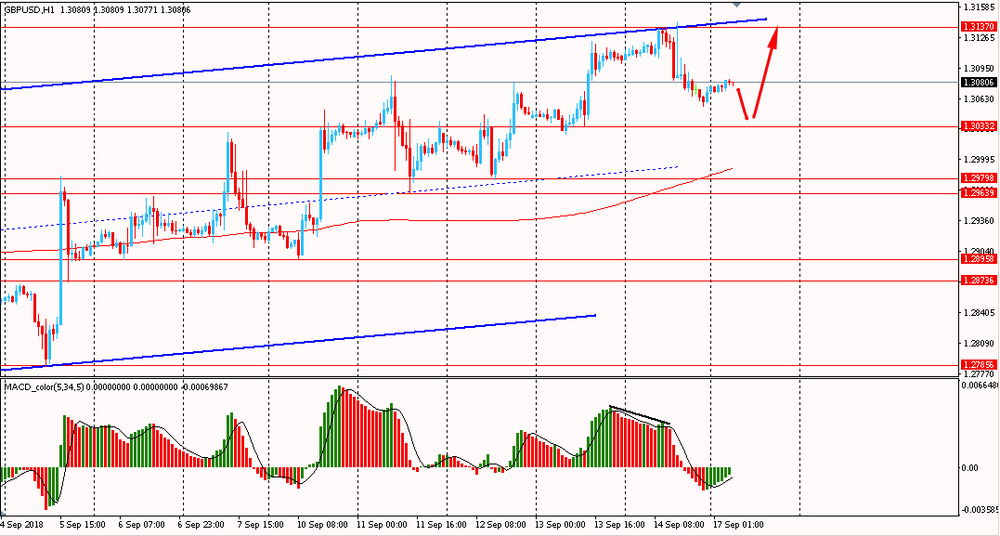Click the 14 Sep 08:00 time label
This screenshot has height=536, width=1000.
pyautogui.click(x=679, y=525)
